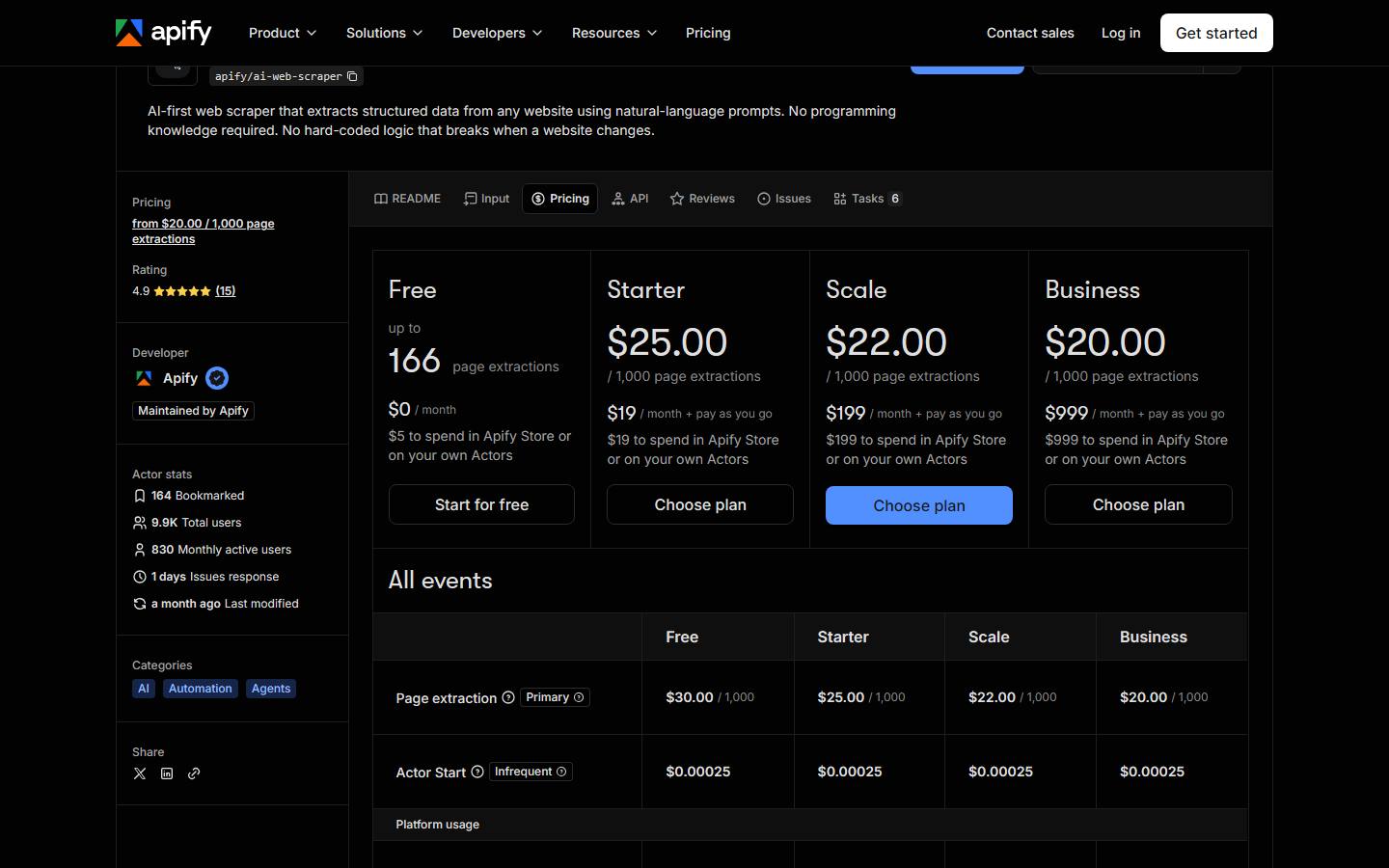
Task: Choose the Starter plan
Action: click(x=700, y=504)
